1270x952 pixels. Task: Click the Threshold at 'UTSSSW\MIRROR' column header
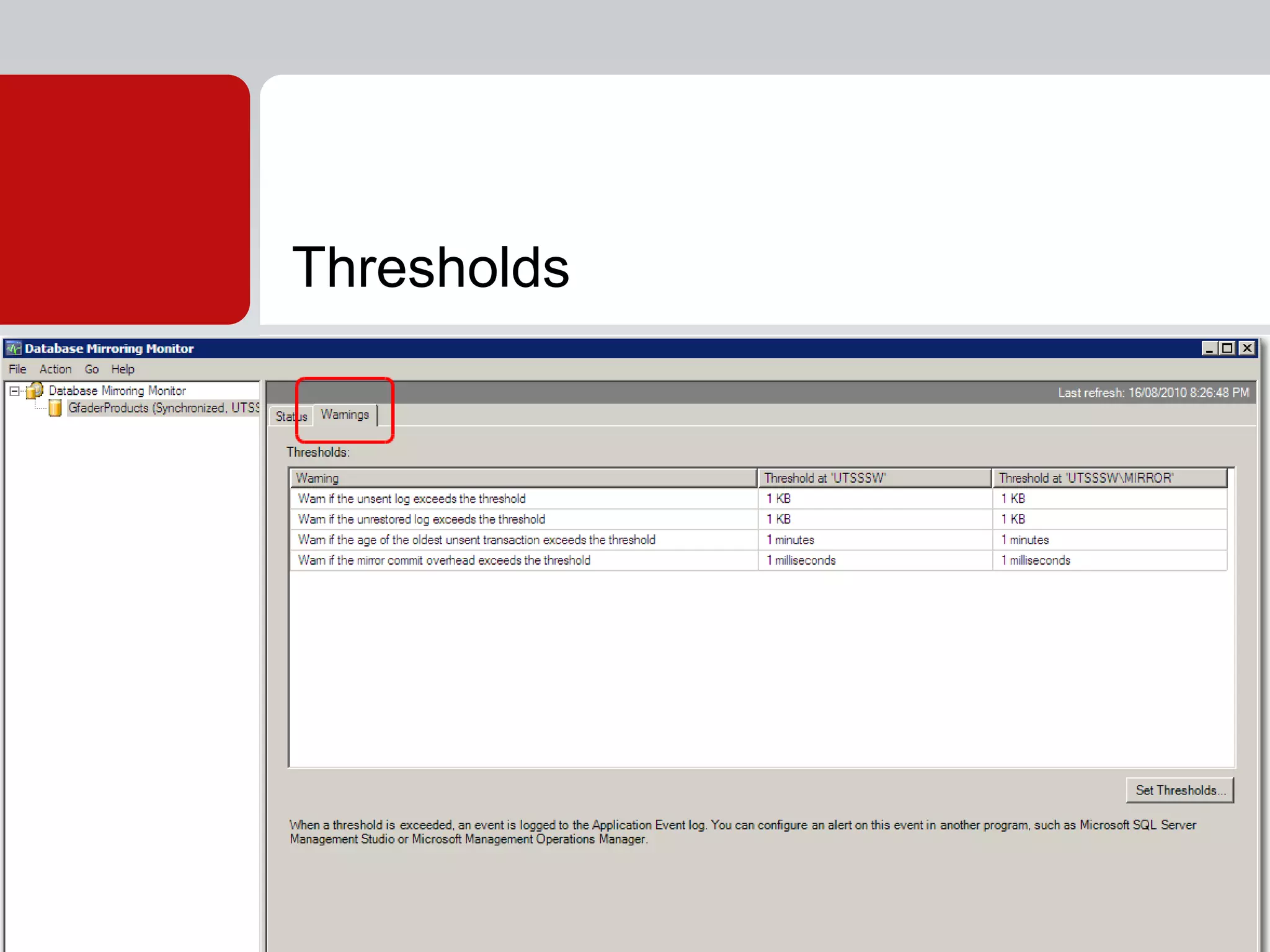click(x=1109, y=478)
